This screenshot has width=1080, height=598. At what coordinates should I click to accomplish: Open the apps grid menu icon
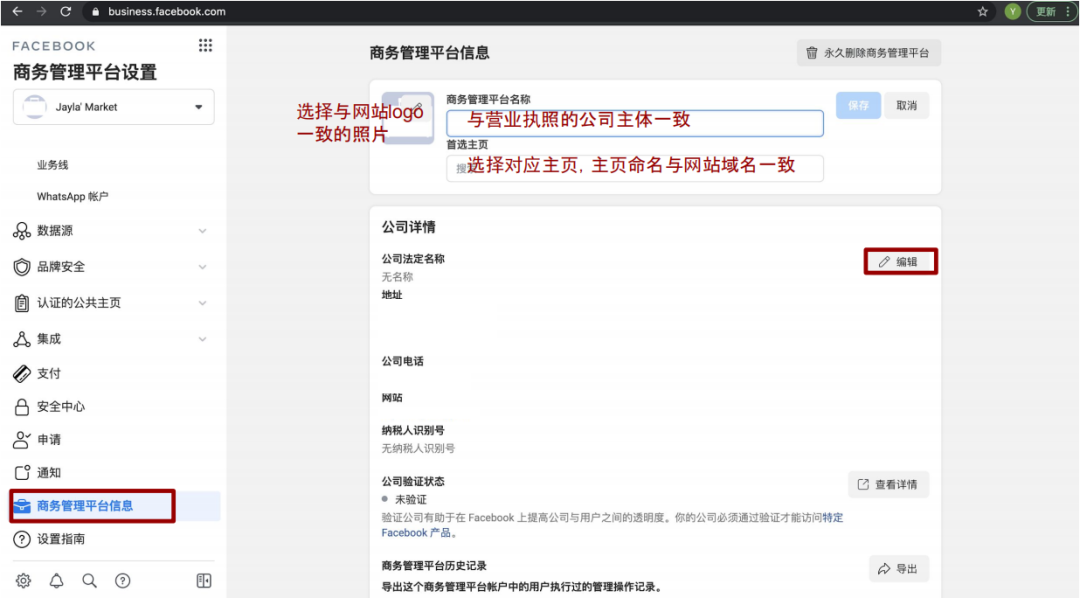click(x=204, y=44)
